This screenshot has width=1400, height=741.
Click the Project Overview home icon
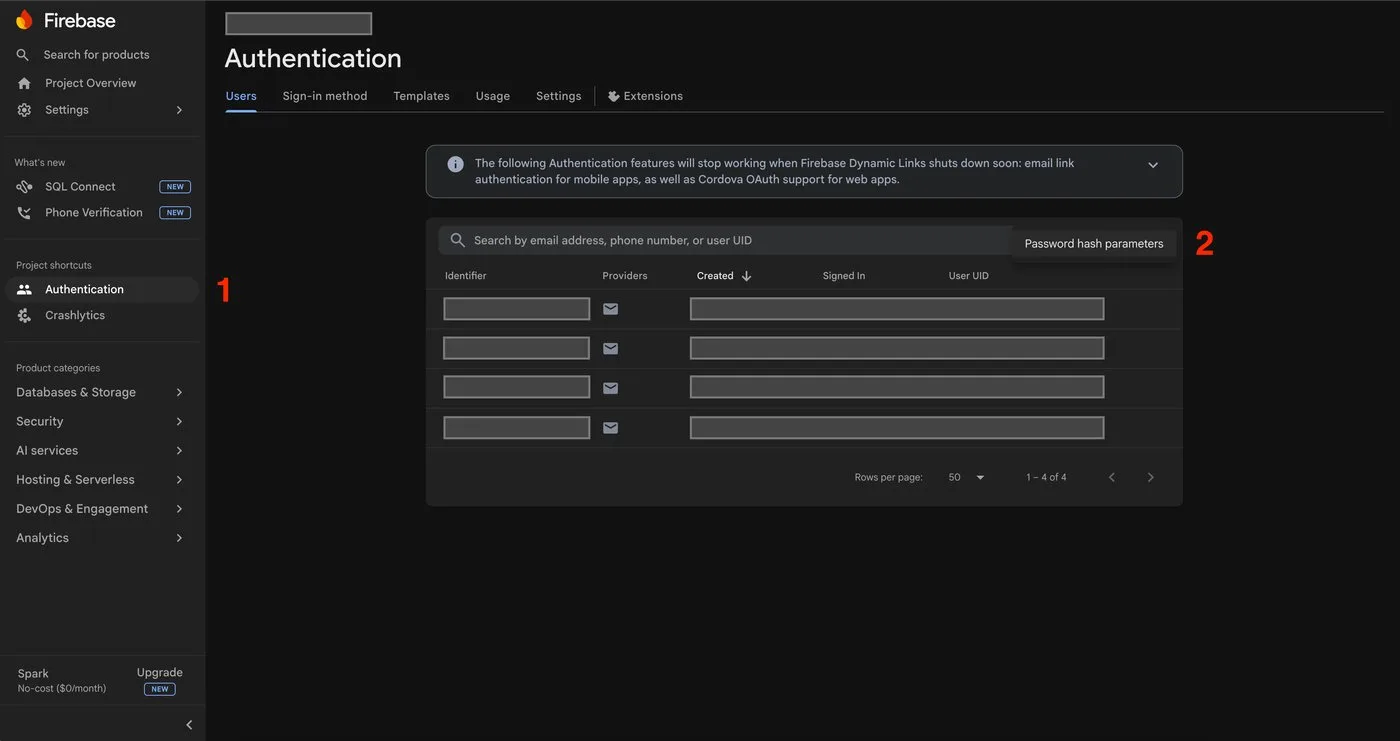tap(24, 83)
